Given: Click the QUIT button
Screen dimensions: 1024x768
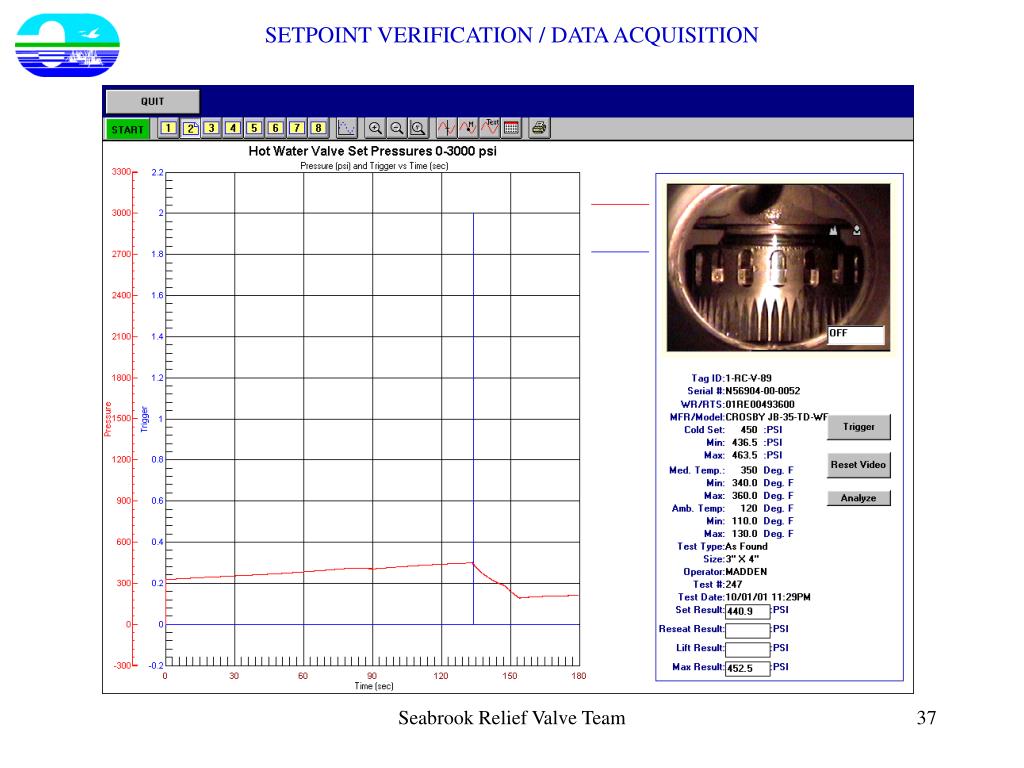Looking at the screenshot, I should coord(152,101).
